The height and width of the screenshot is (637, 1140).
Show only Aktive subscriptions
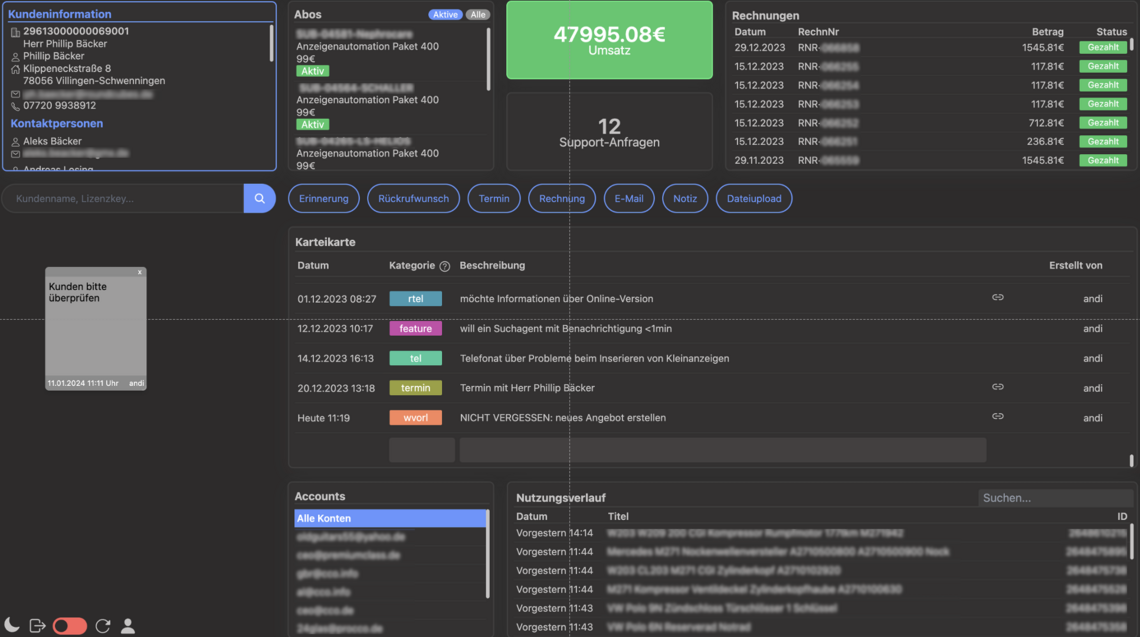(445, 15)
